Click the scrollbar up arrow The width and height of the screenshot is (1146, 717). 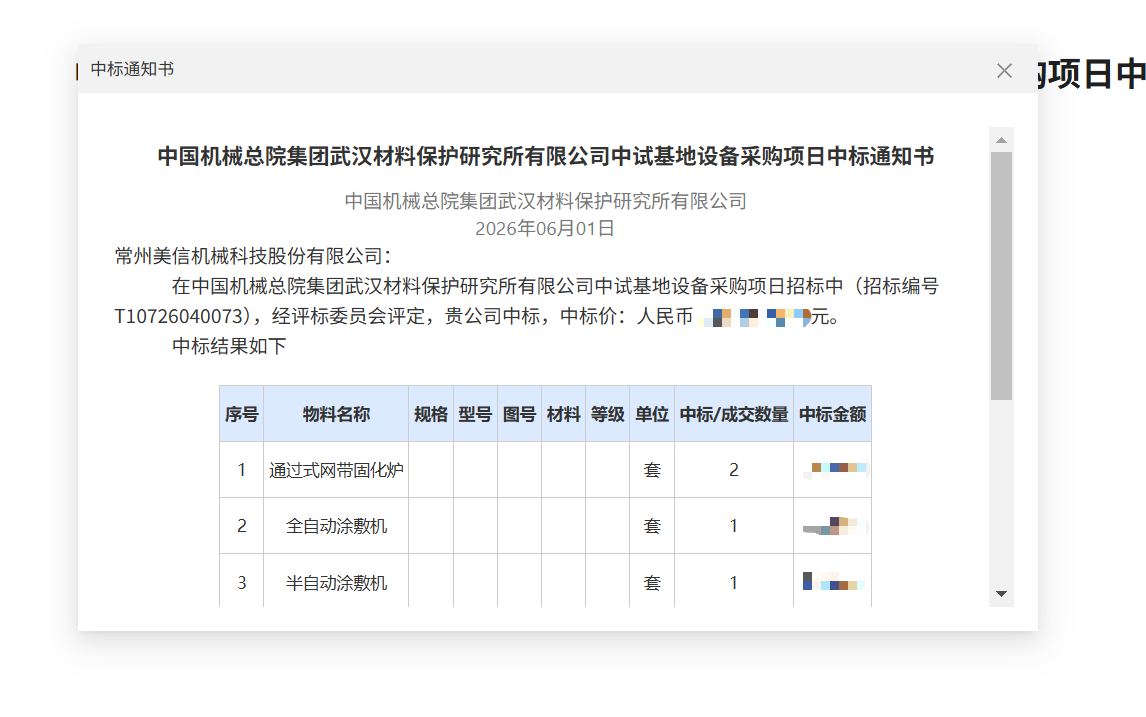pyautogui.click(x=1001, y=140)
